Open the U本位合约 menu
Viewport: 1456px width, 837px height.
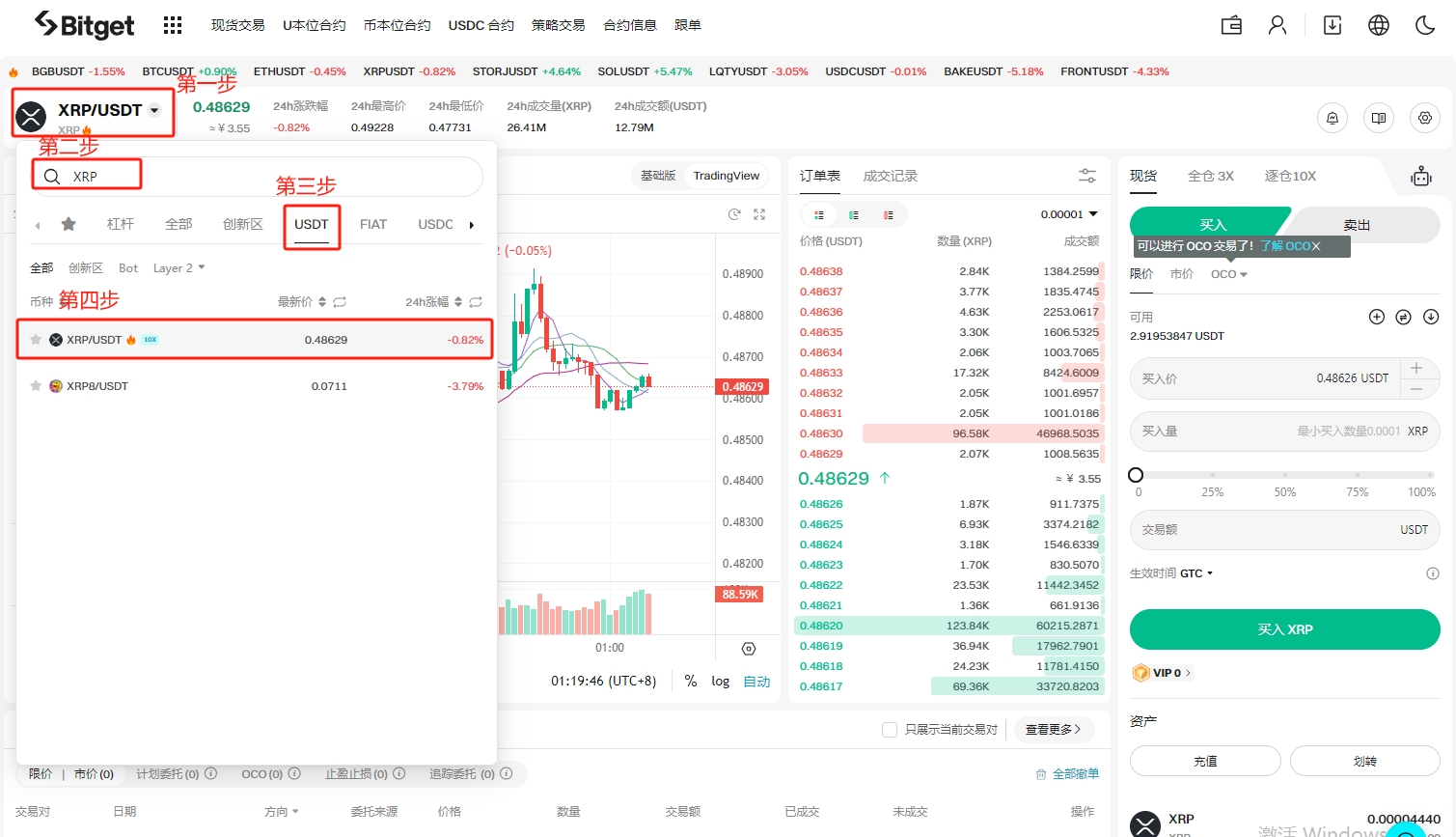(x=314, y=25)
